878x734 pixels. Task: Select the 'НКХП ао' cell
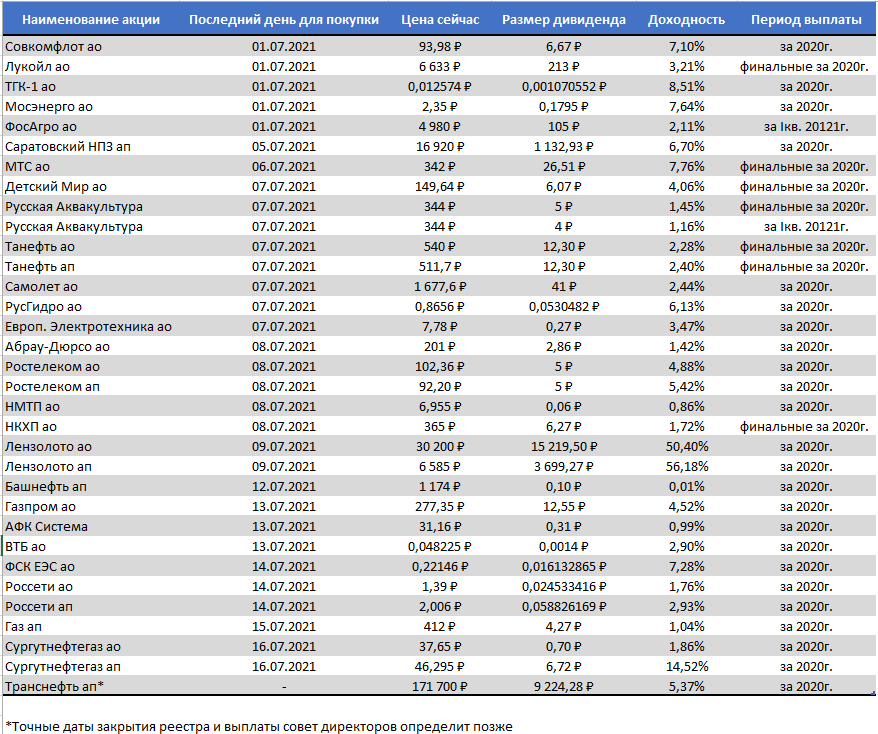[31, 427]
